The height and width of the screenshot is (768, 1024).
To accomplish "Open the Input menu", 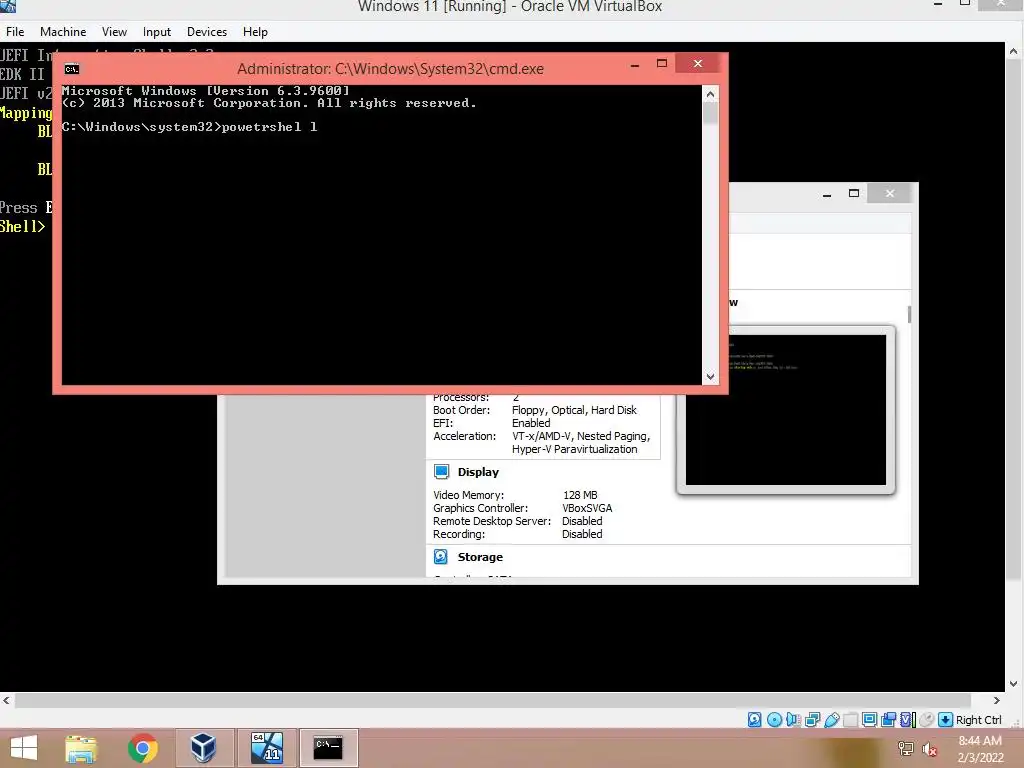I will pos(157,31).
